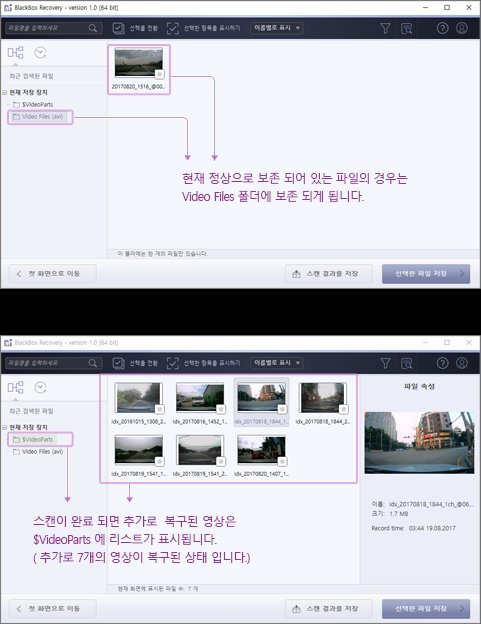Click 최근 검색된 파일 in the one-file window sidebar

(x=31, y=76)
